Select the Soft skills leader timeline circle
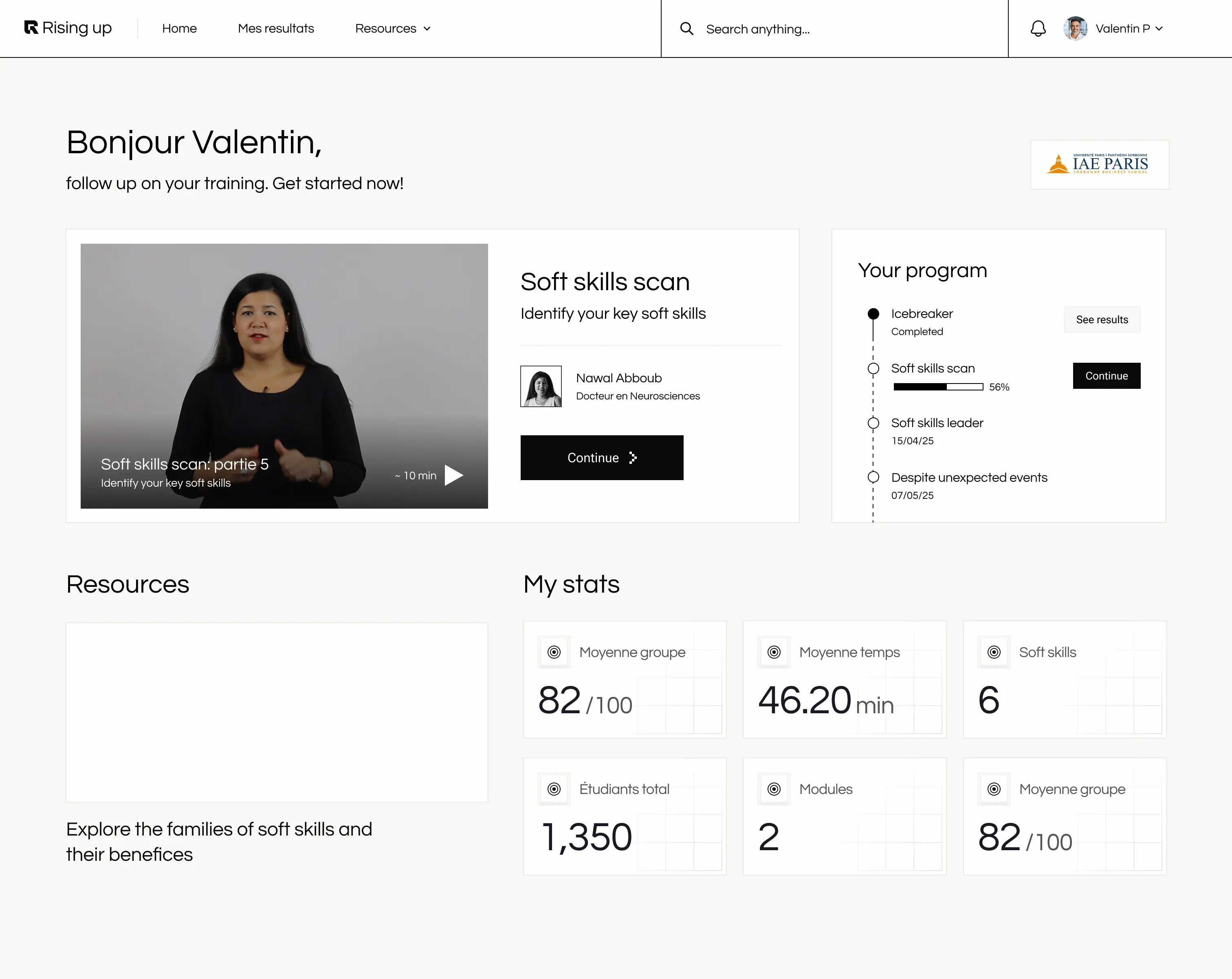The height and width of the screenshot is (979, 1232). (873, 423)
